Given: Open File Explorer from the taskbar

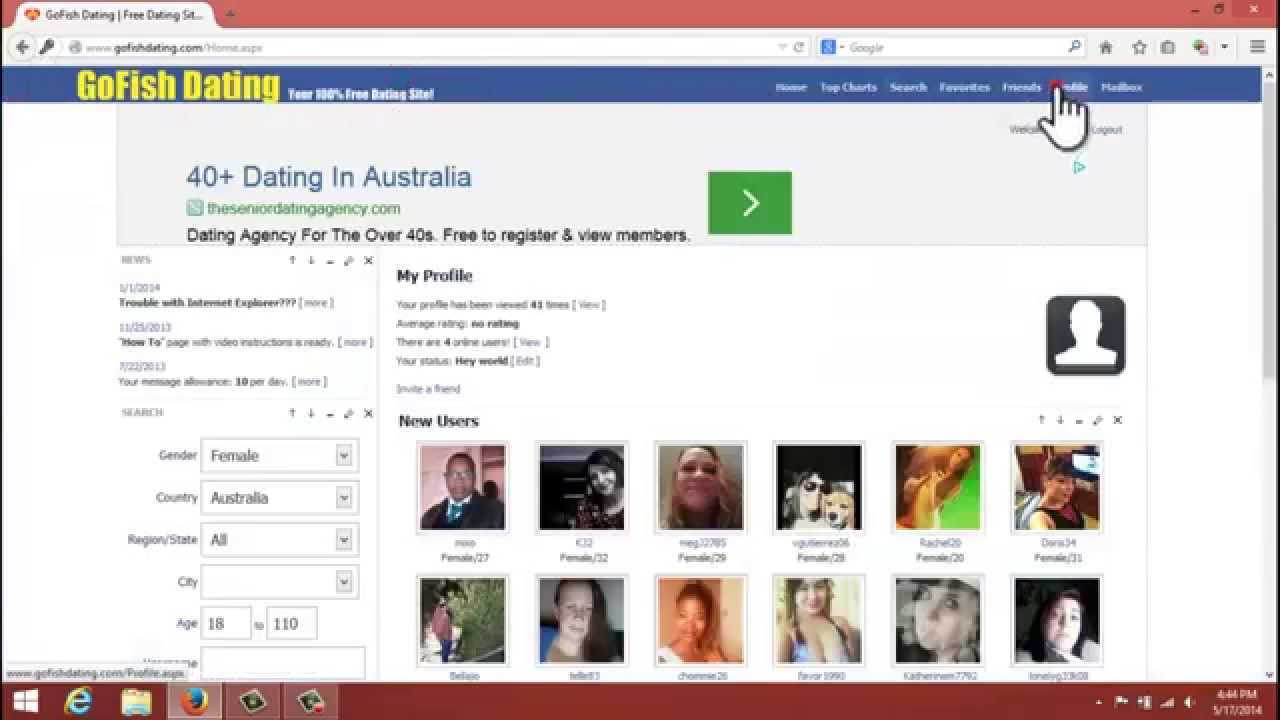Looking at the screenshot, I should point(137,702).
